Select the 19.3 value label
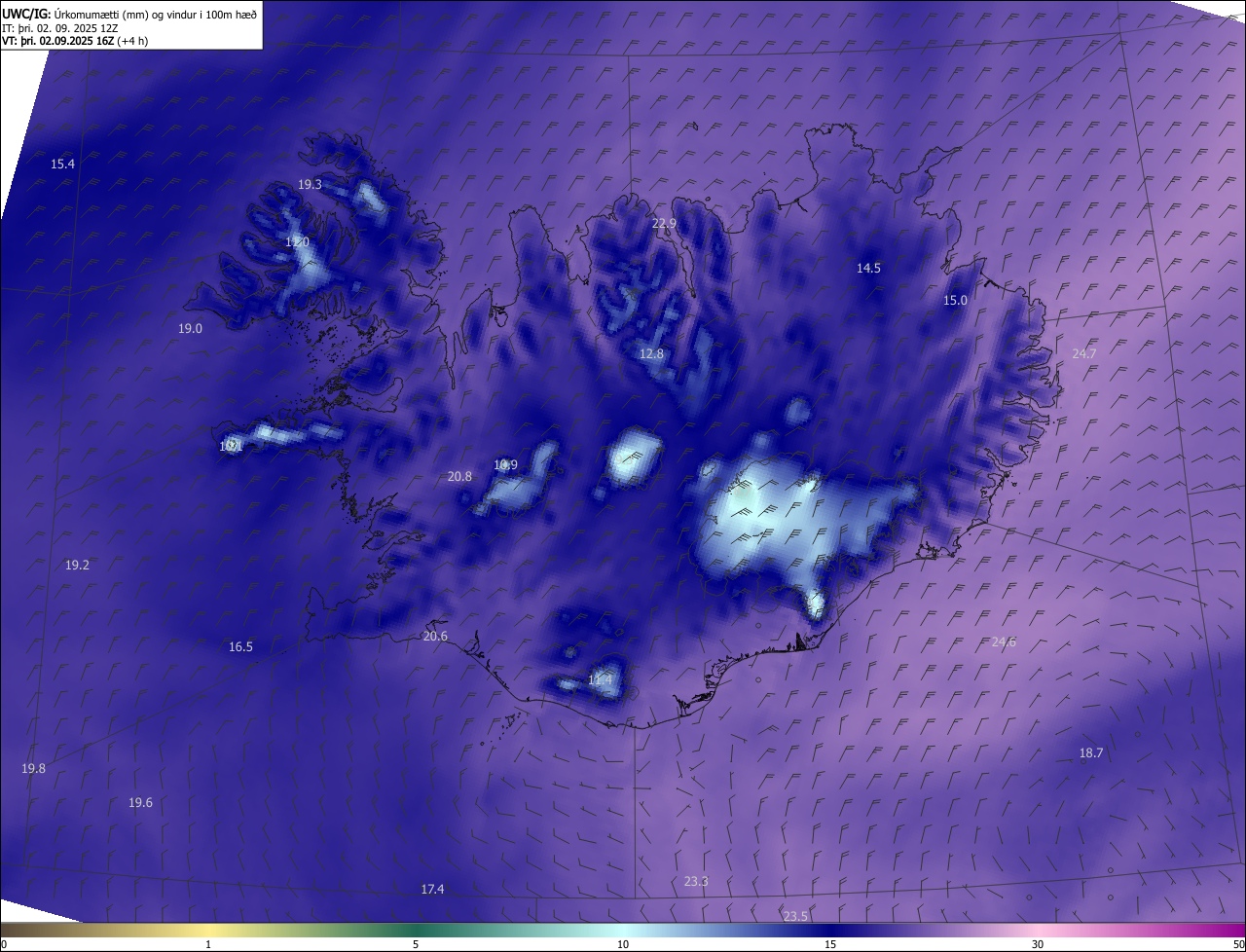This screenshot has width=1246, height=952. pyautogui.click(x=310, y=184)
